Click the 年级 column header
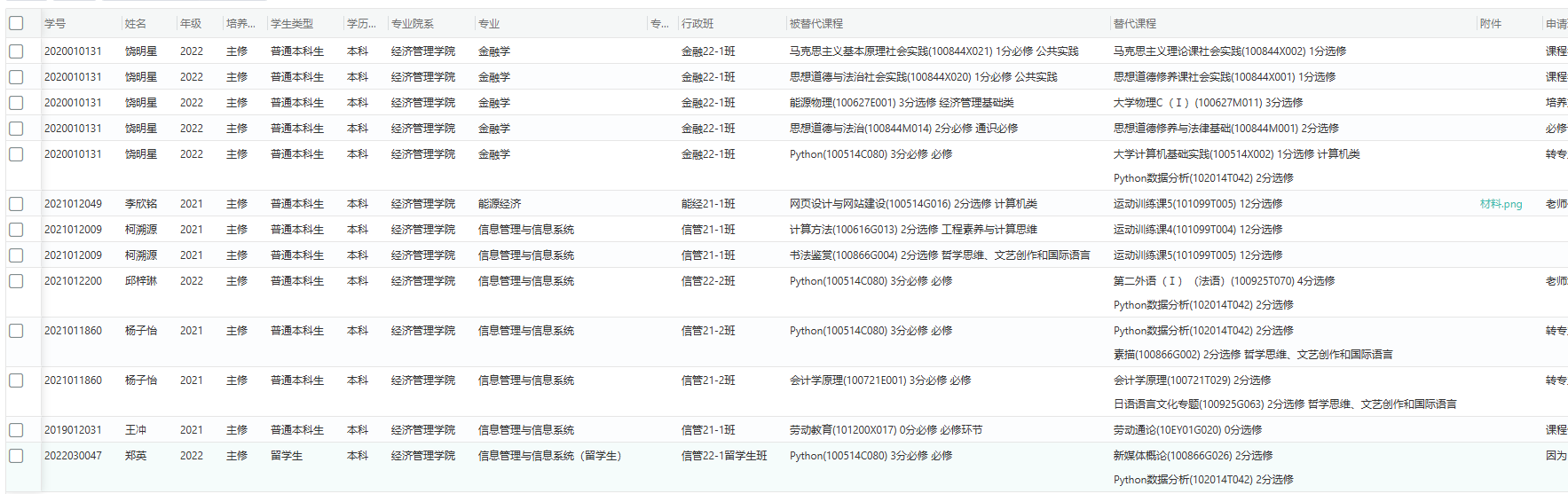 click(x=191, y=24)
